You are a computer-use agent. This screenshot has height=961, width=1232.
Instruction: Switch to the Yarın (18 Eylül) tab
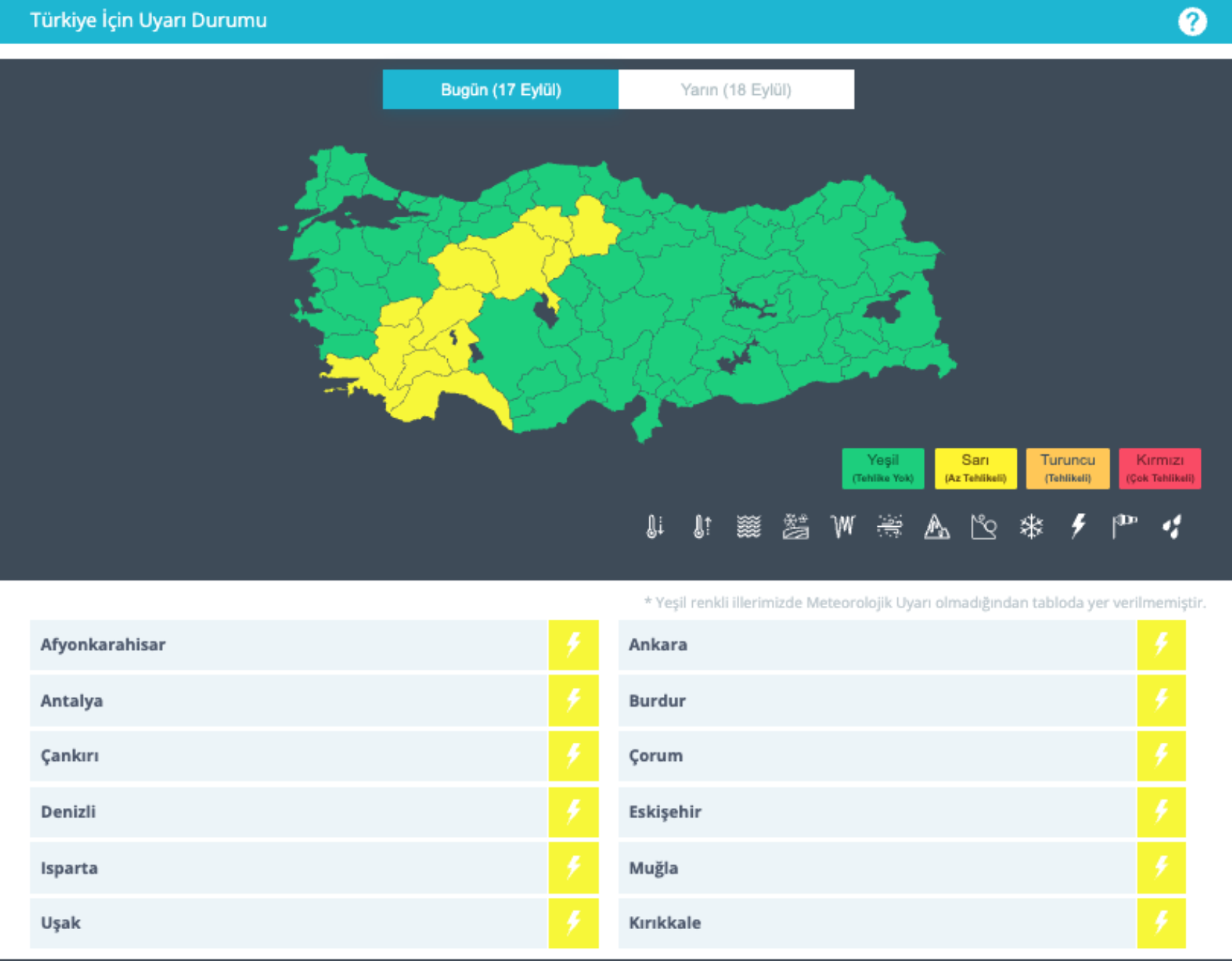coord(736,89)
